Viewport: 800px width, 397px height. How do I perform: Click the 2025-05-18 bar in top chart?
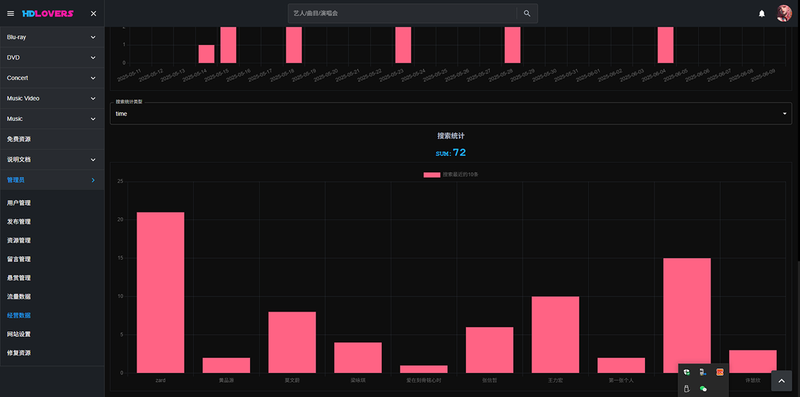tap(294, 45)
